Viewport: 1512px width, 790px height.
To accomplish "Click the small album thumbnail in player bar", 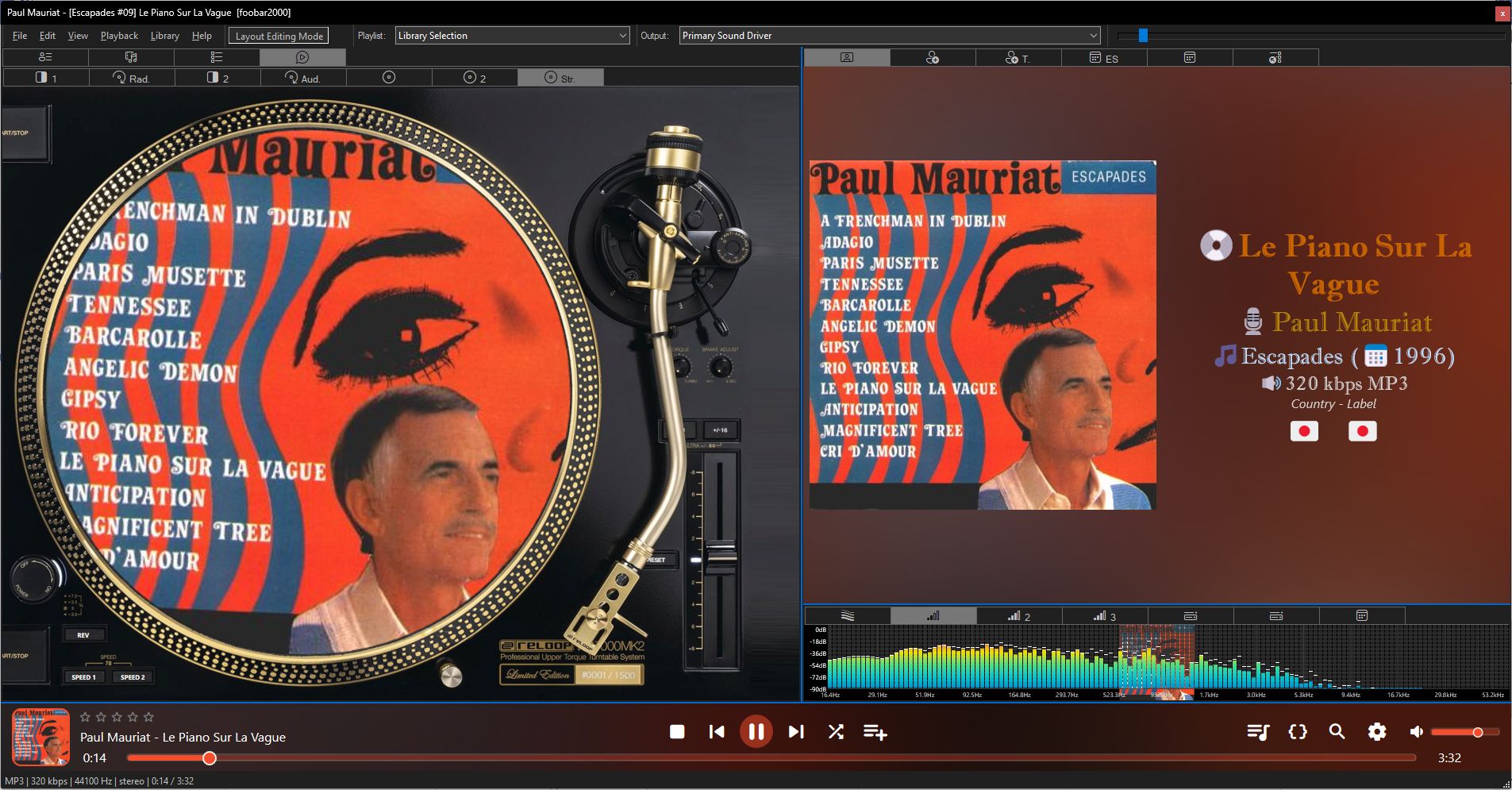I will pyautogui.click(x=41, y=737).
